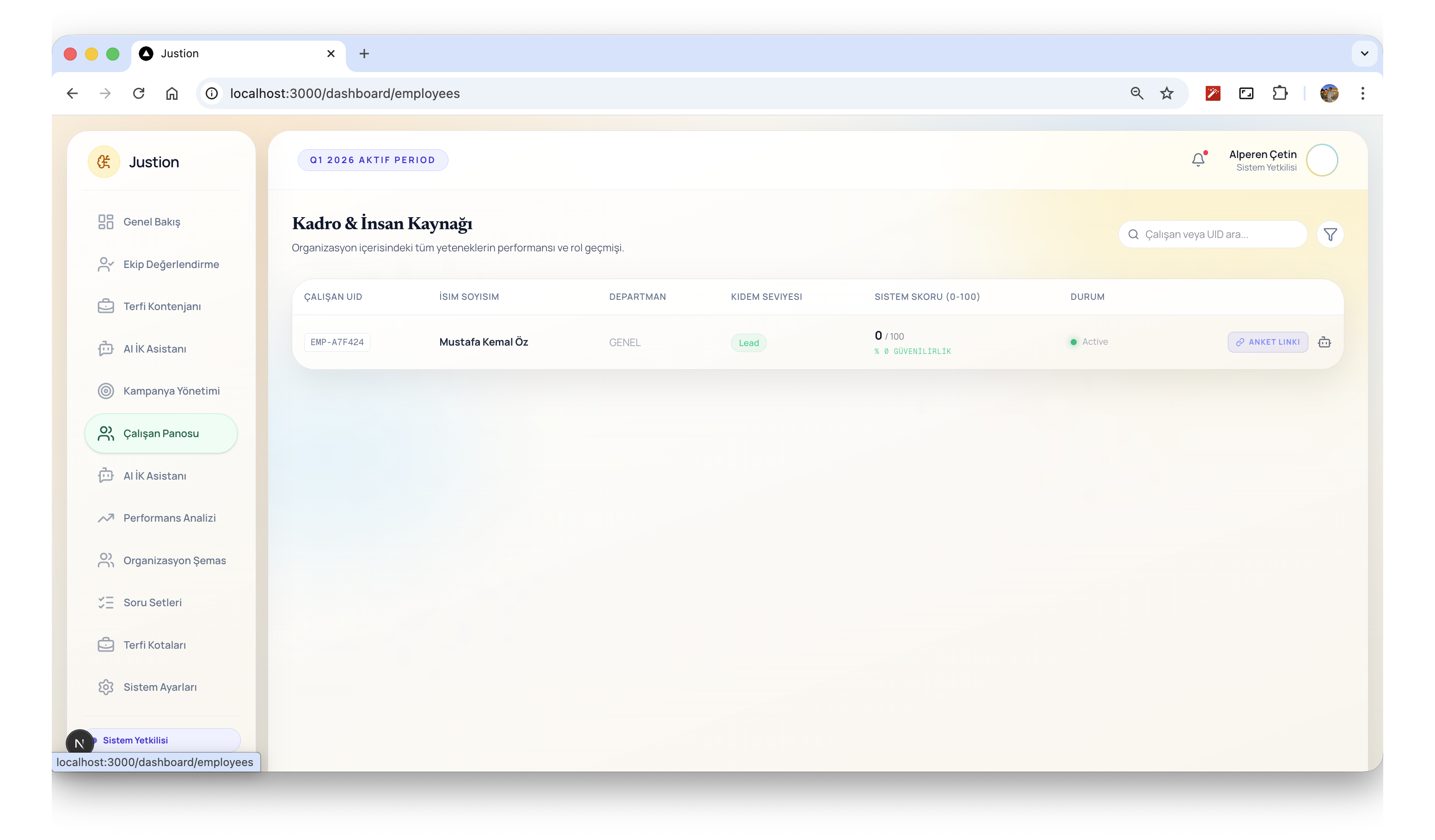The width and height of the screenshot is (1435, 840).
Task: Bookmark this page with the star
Action: tap(1167, 93)
